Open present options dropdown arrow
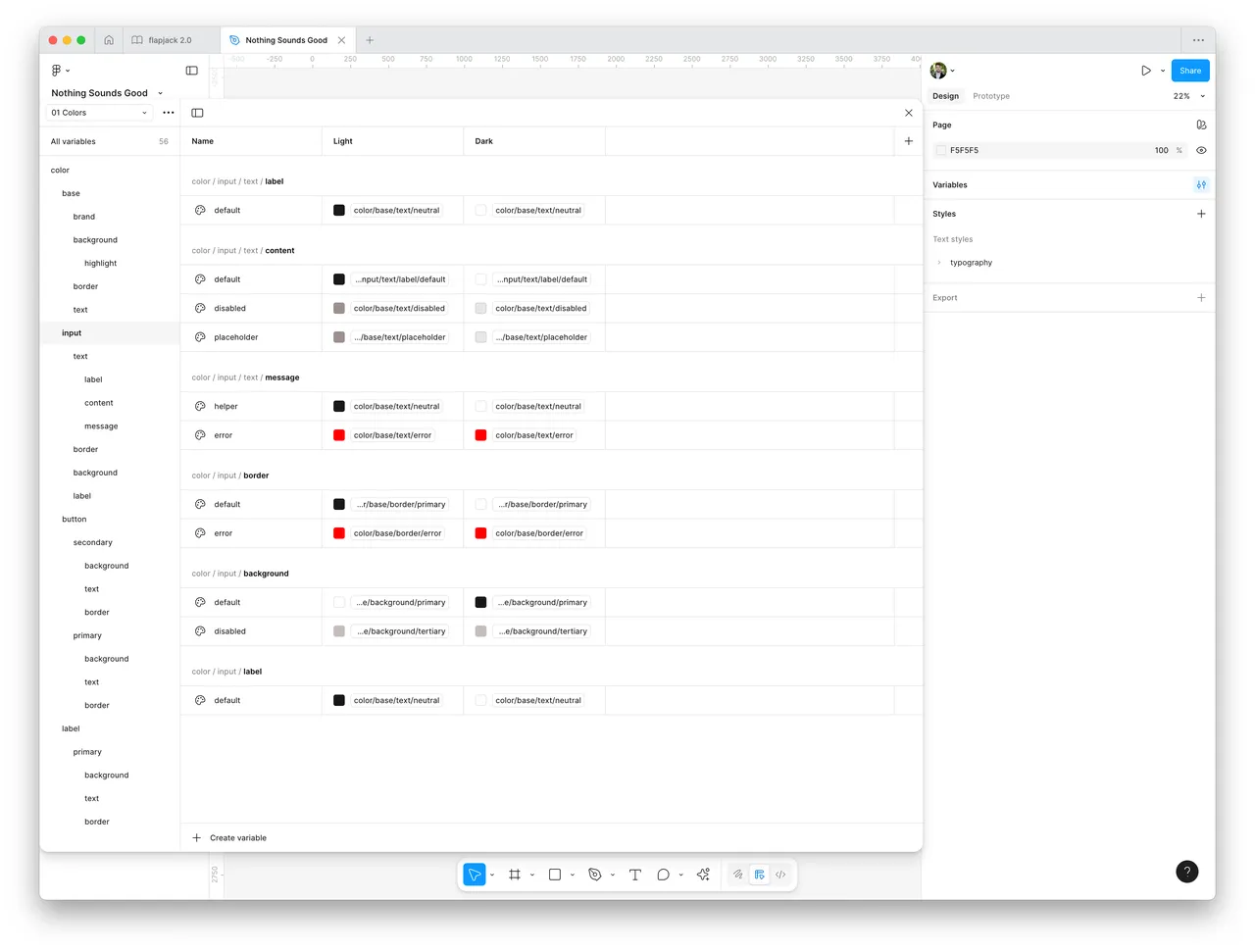Screen dimensions: 1255x952 coord(1163,71)
